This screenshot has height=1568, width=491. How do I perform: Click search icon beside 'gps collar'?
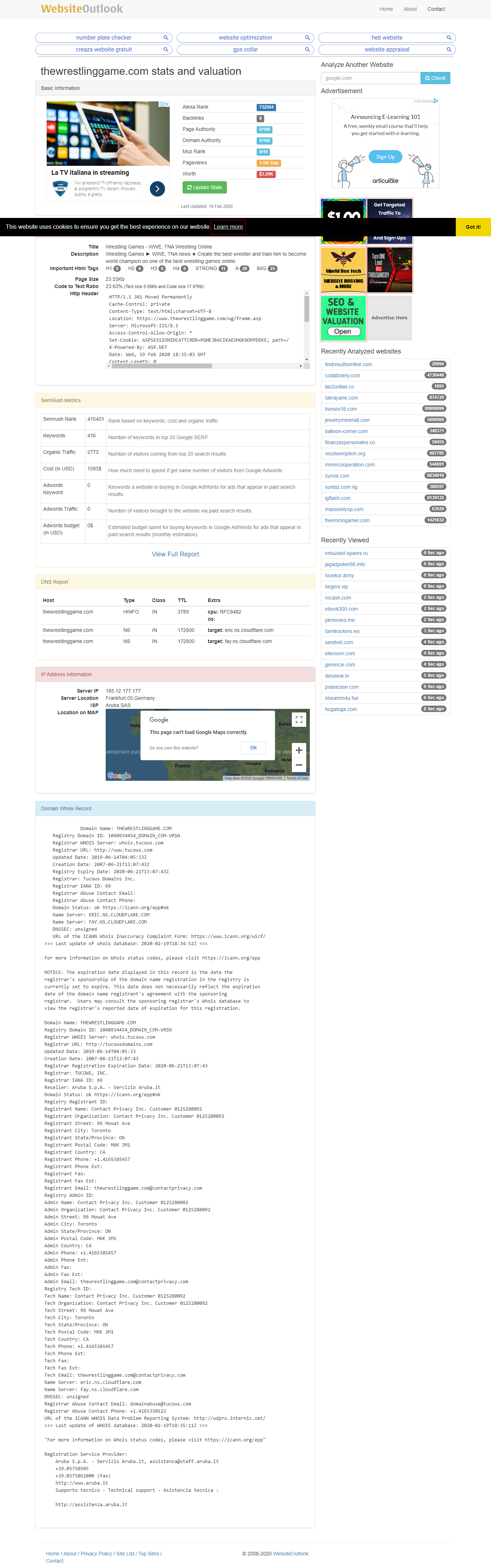click(307, 50)
